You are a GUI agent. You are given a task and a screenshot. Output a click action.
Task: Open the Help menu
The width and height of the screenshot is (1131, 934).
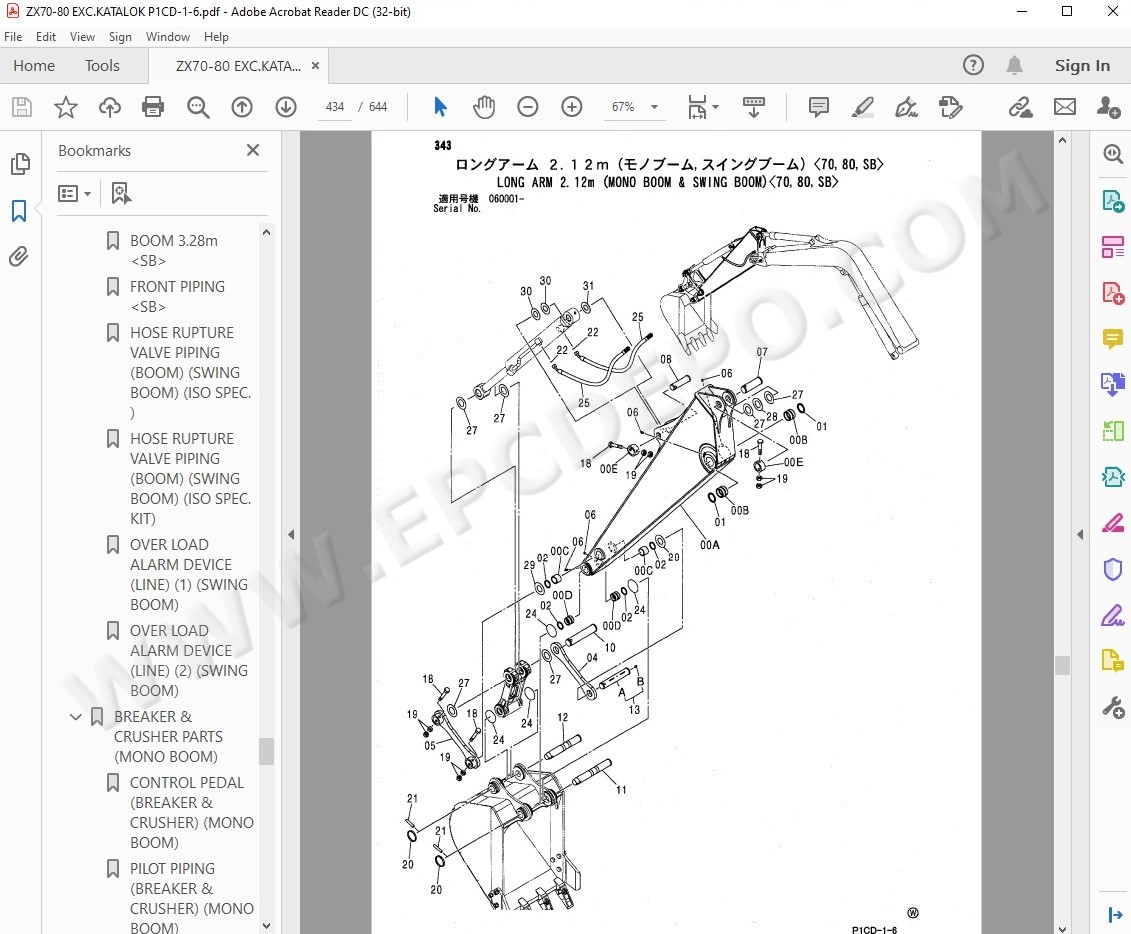click(216, 37)
